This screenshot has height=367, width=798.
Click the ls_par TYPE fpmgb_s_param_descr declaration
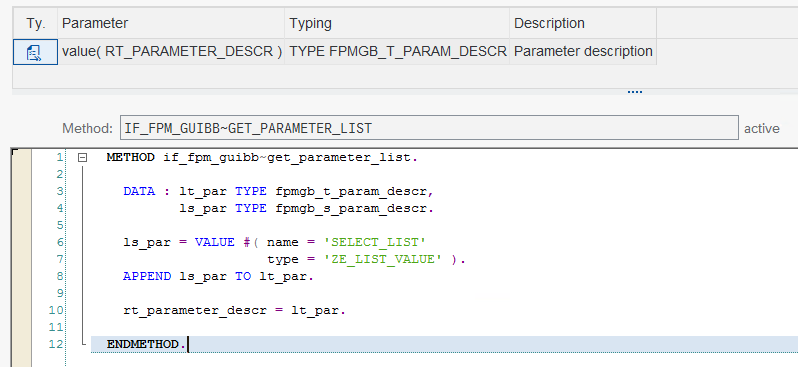[x=306, y=208]
